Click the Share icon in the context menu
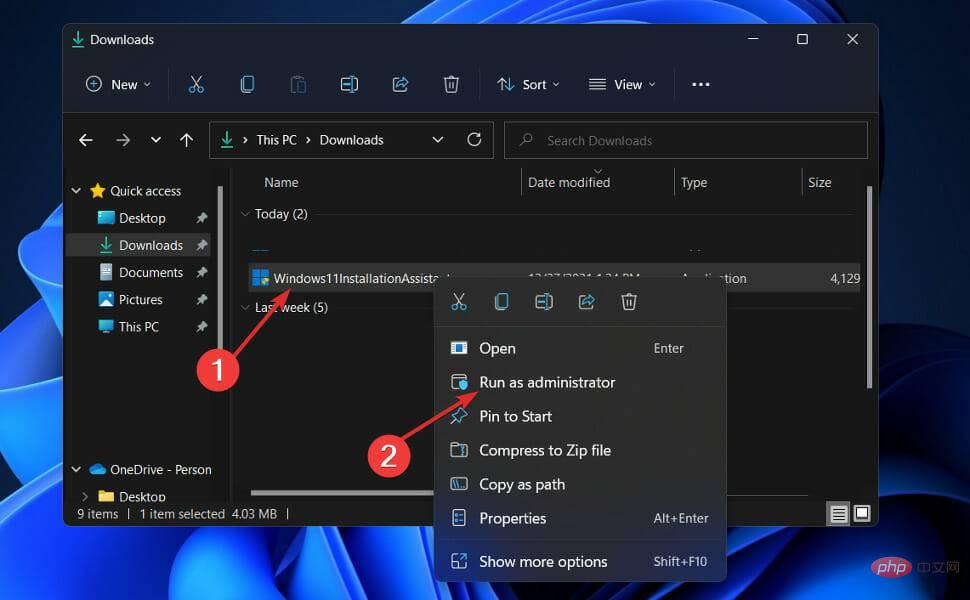Image resolution: width=970 pixels, height=600 pixels. click(586, 302)
